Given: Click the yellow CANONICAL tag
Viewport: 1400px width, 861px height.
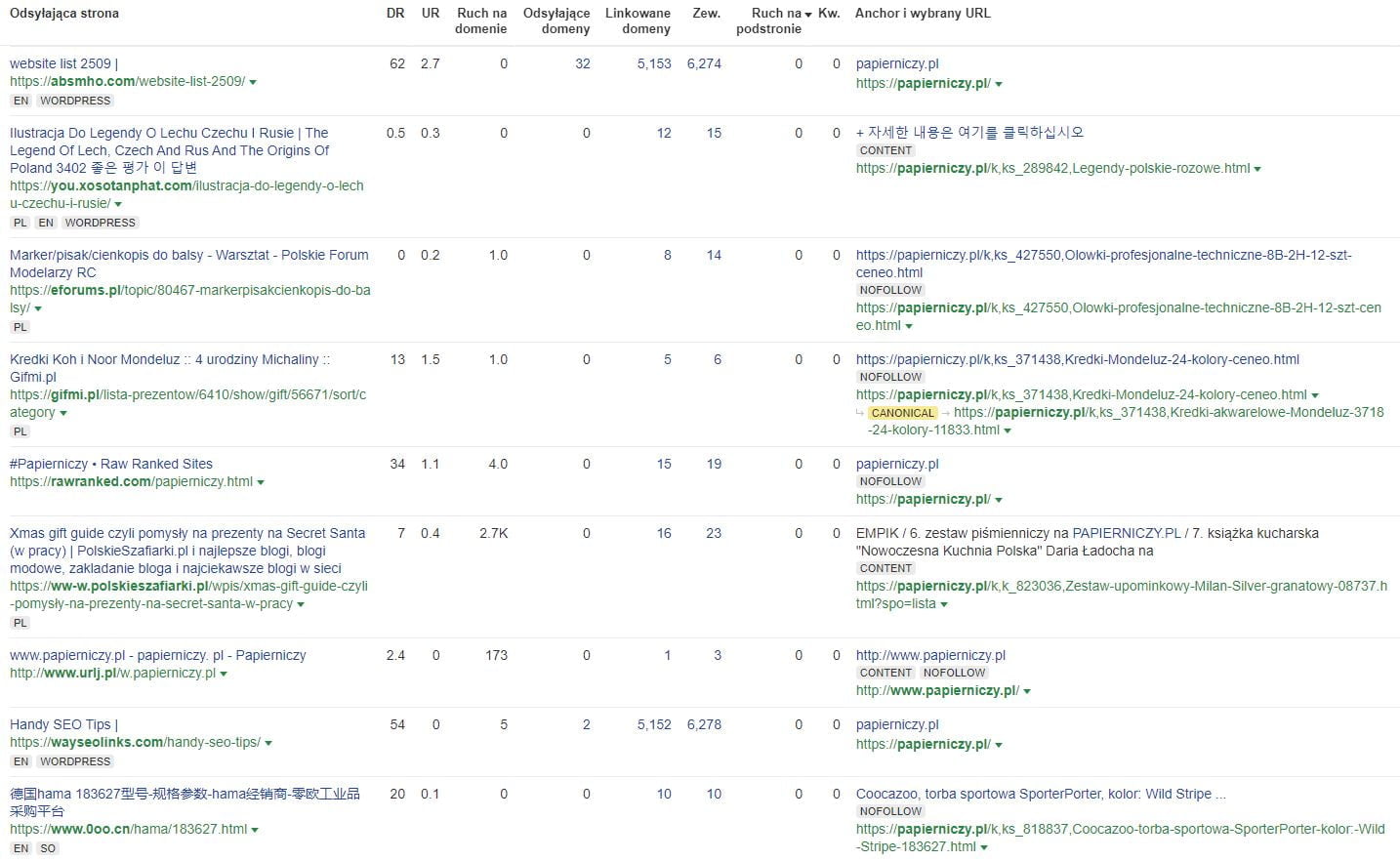Looking at the screenshot, I should pyautogui.click(x=903, y=413).
